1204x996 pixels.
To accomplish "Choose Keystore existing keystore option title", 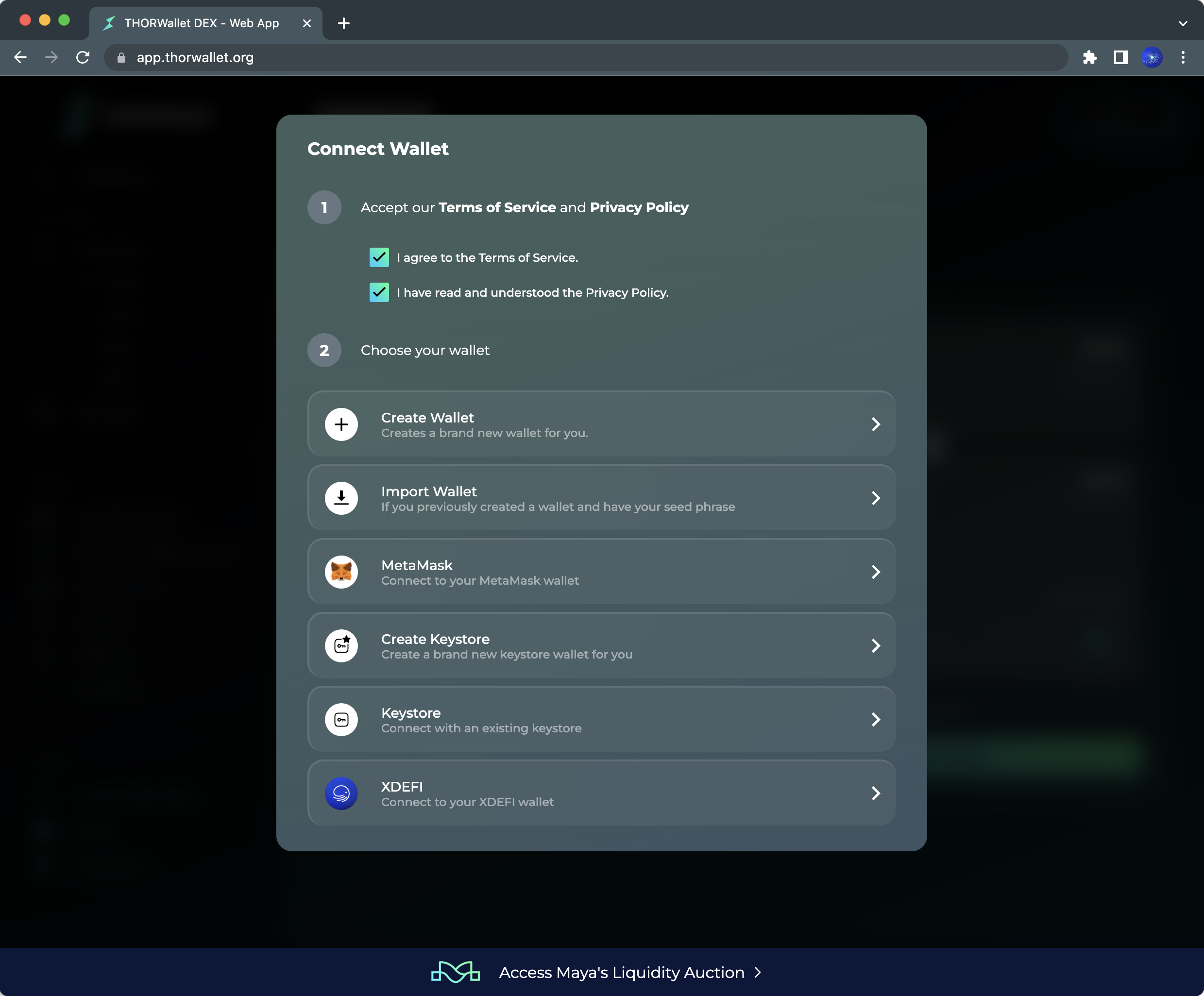I will [x=411, y=713].
